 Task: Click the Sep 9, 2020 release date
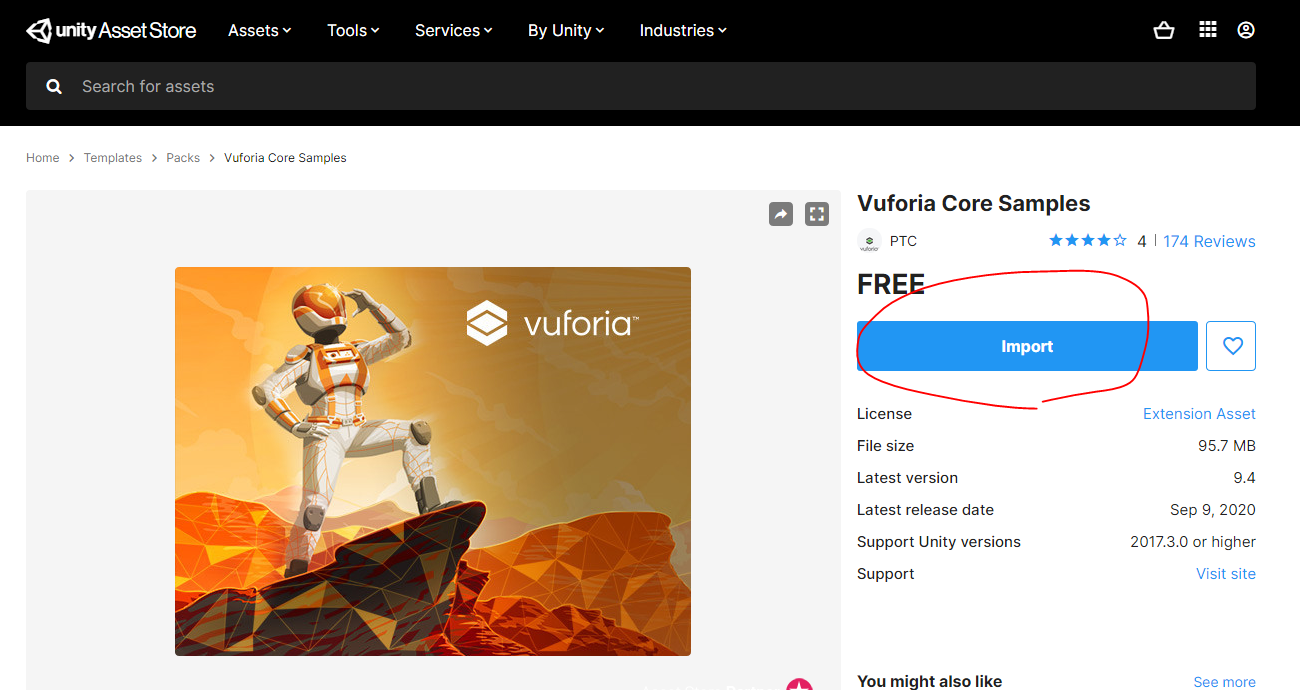(1213, 510)
